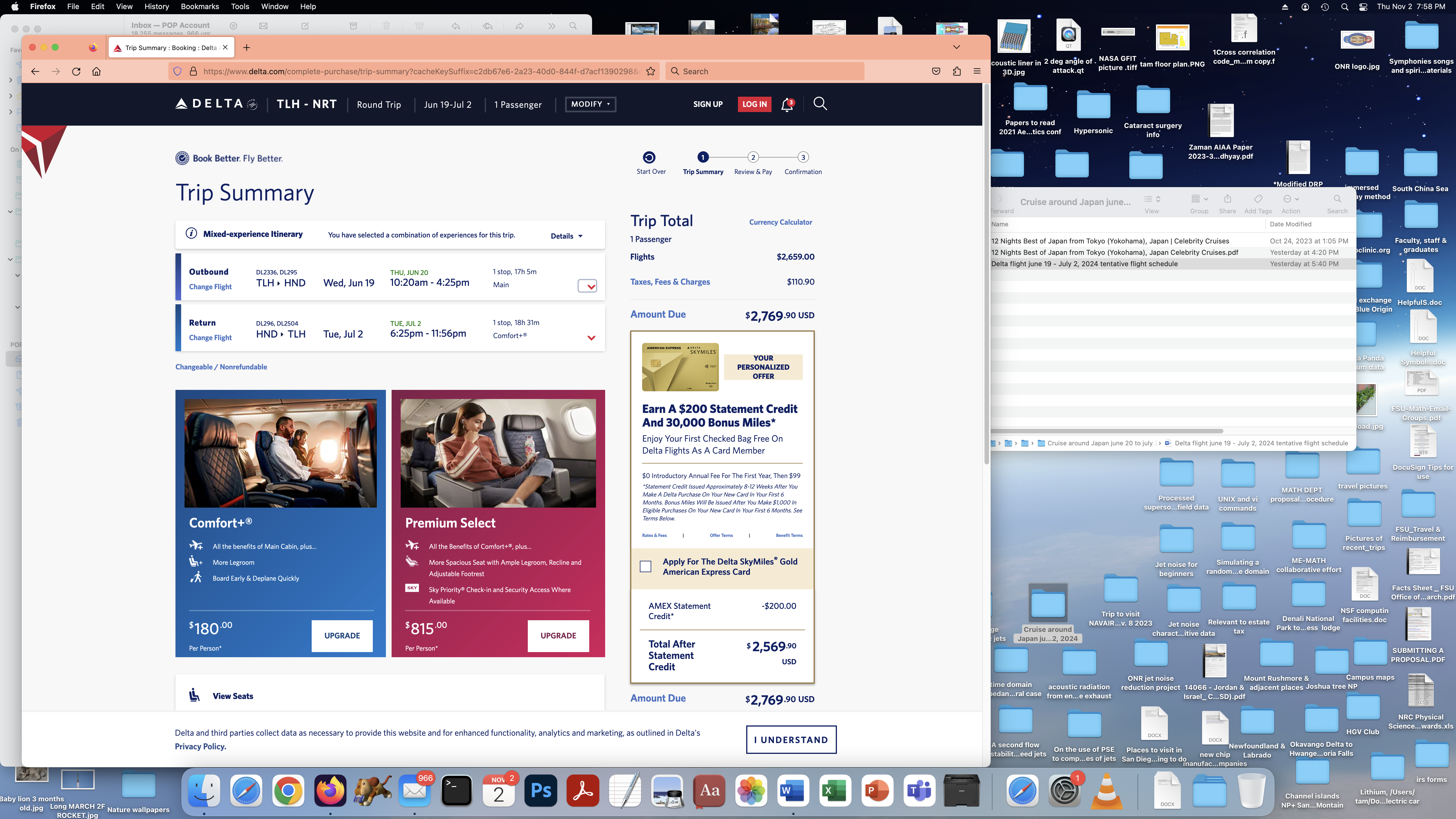This screenshot has height=819, width=1456.
Task: Open the Privacy Policy link
Action: click(201, 746)
